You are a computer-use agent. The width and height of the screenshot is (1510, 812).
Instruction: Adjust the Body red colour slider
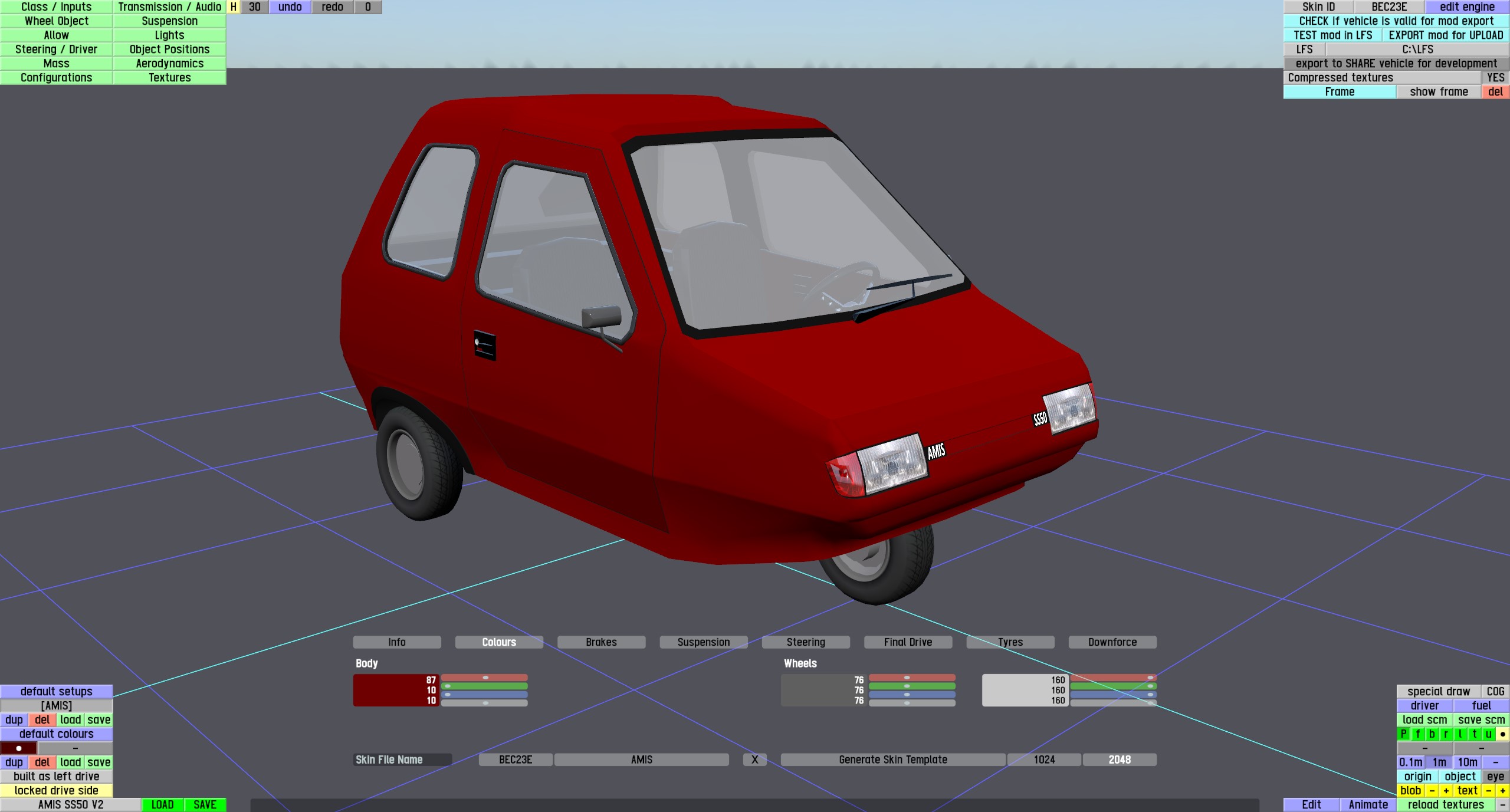[x=484, y=678]
